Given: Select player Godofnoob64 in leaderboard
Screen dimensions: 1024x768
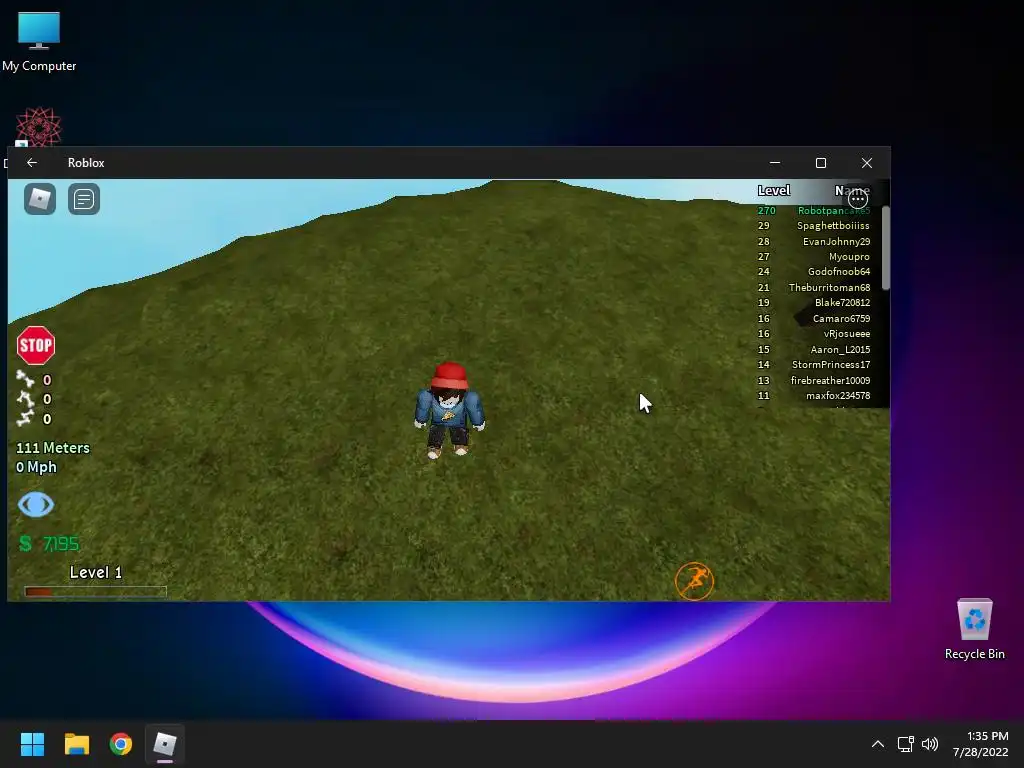Looking at the screenshot, I should (839, 272).
